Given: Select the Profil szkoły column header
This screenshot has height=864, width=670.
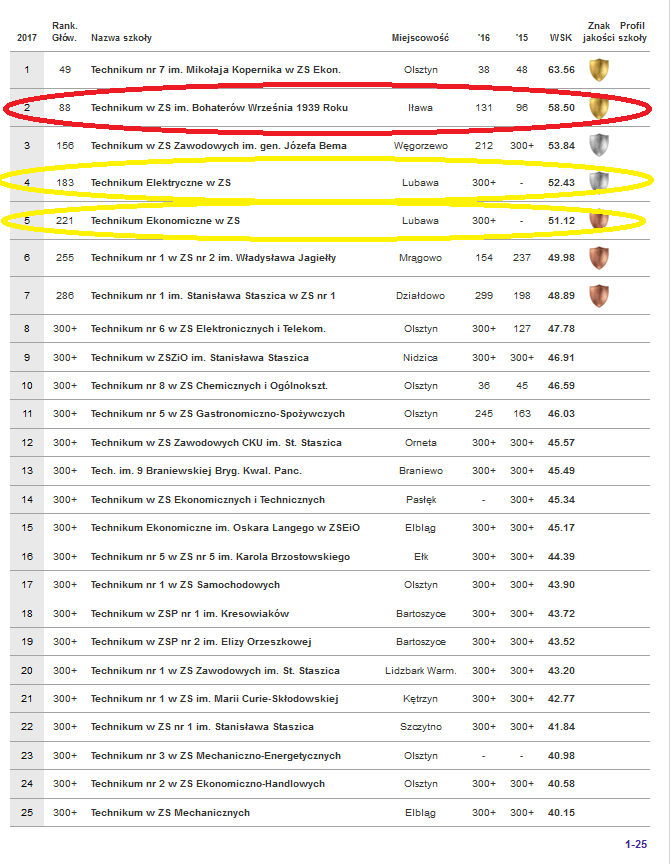Looking at the screenshot, I should [633, 31].
